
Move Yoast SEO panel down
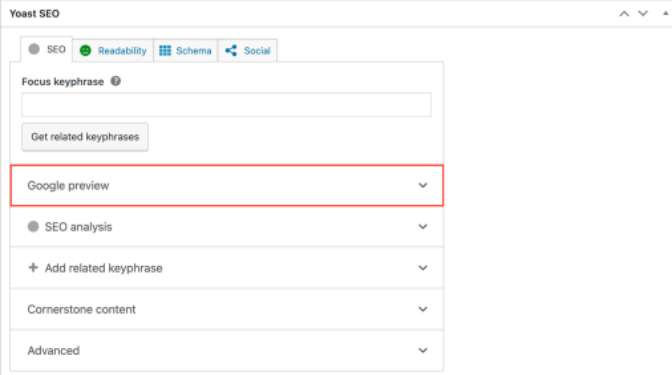tap(643, 14)
